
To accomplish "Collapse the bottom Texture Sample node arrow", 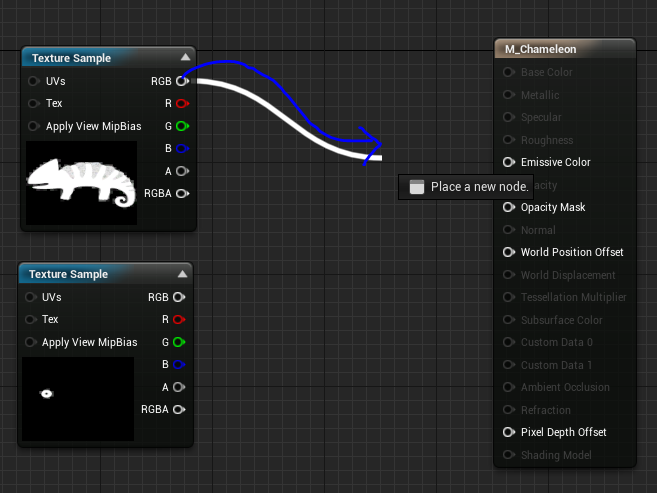I will click(x=182, y=274).
